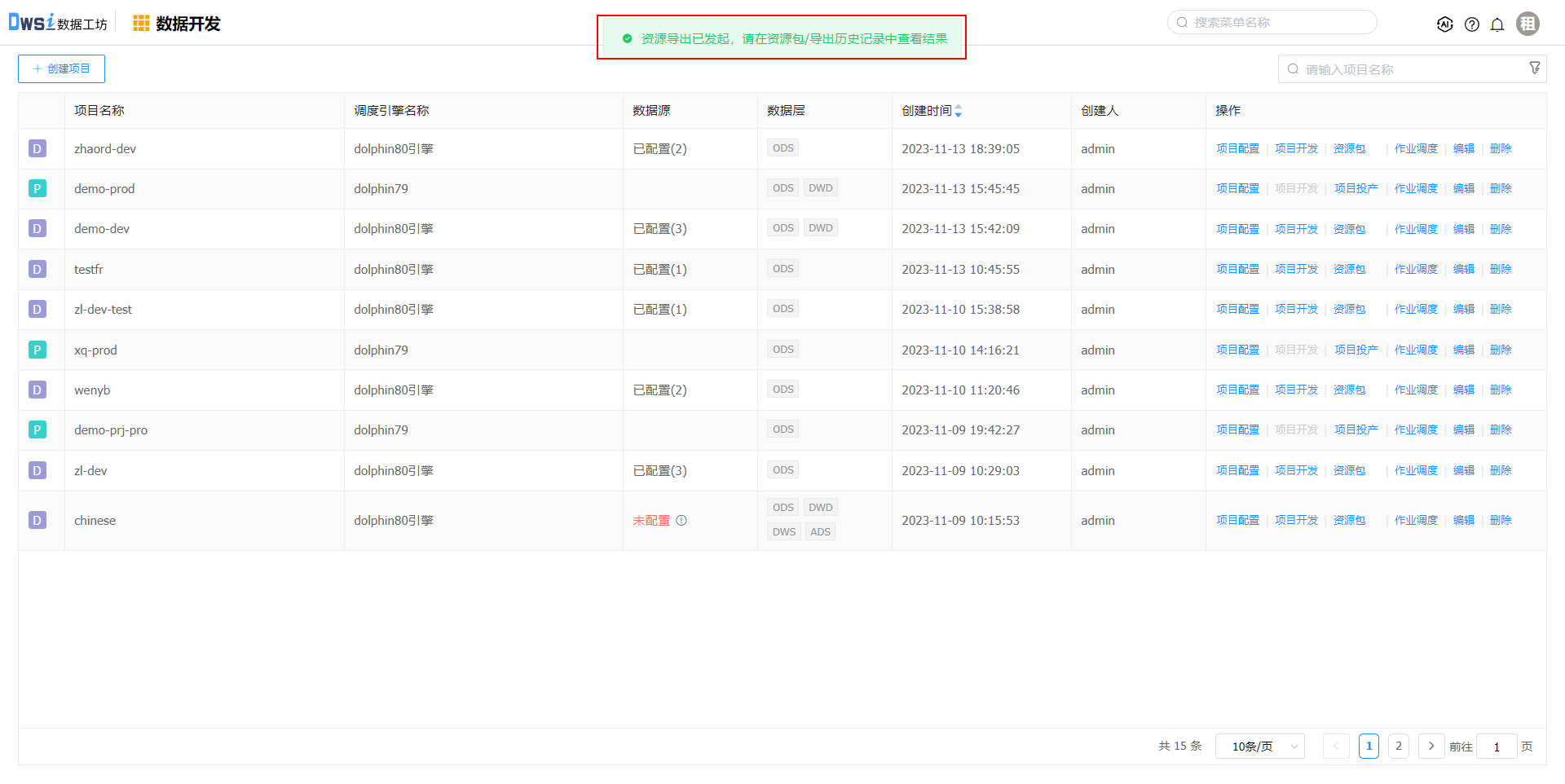Click the jump-to-page number input
Screen dimensions: 1565x784
[x=1497, y=747]
